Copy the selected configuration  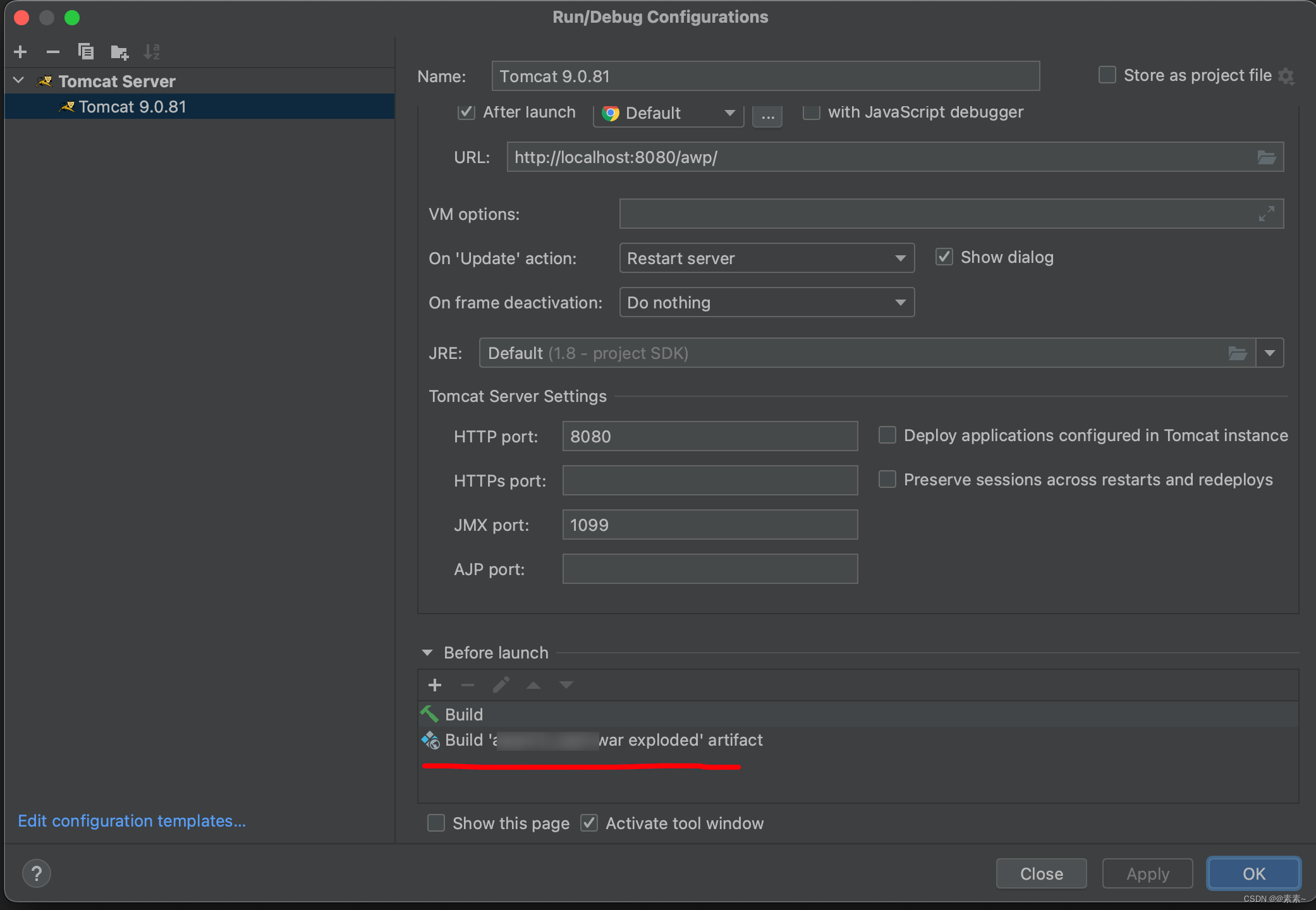(x=86, y=52)
